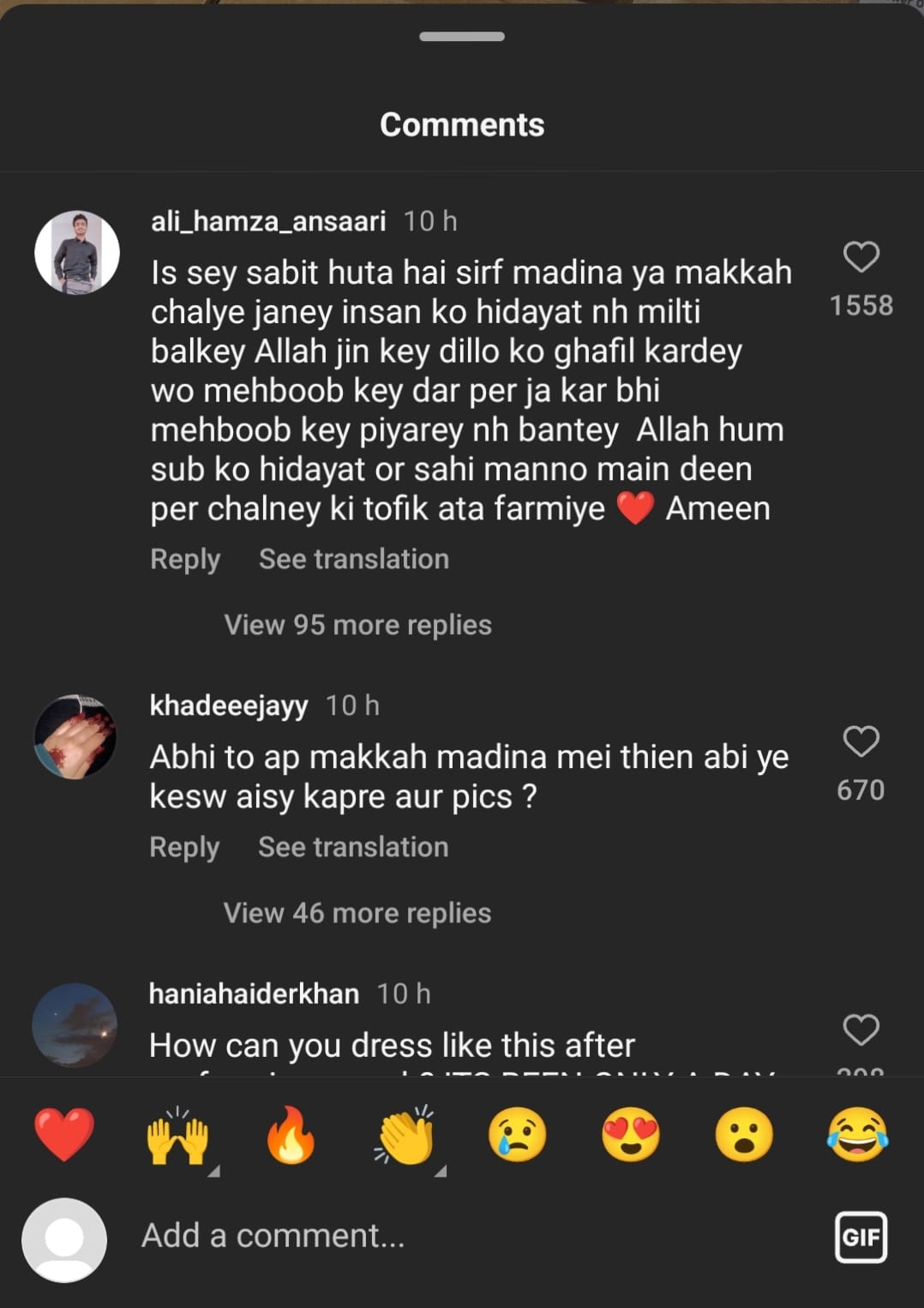Tap the surprised face emoji reaction
Screen dimensions: 924x1308
[x=744, y=1134]
